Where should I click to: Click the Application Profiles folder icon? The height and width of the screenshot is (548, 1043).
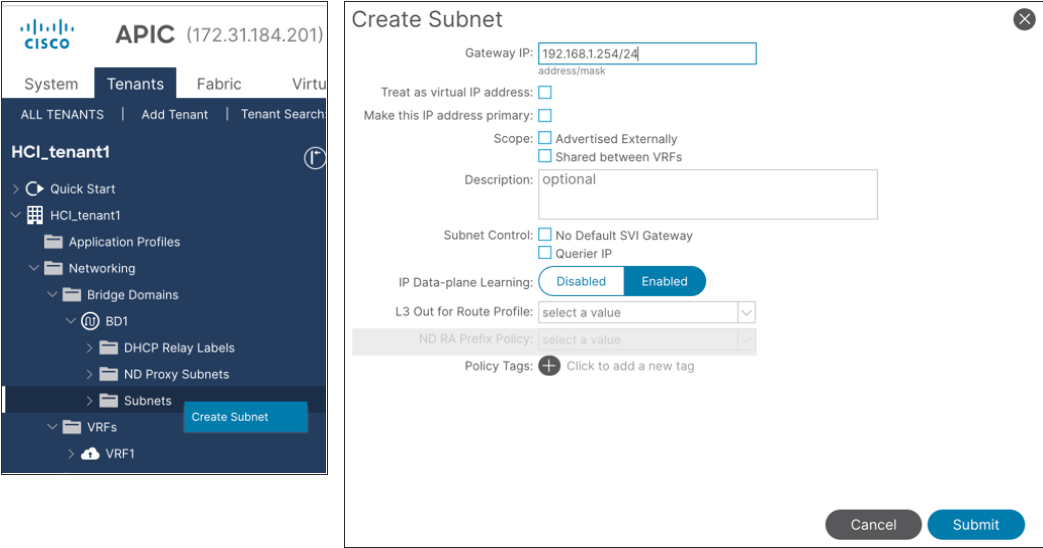tap(53, 241)
